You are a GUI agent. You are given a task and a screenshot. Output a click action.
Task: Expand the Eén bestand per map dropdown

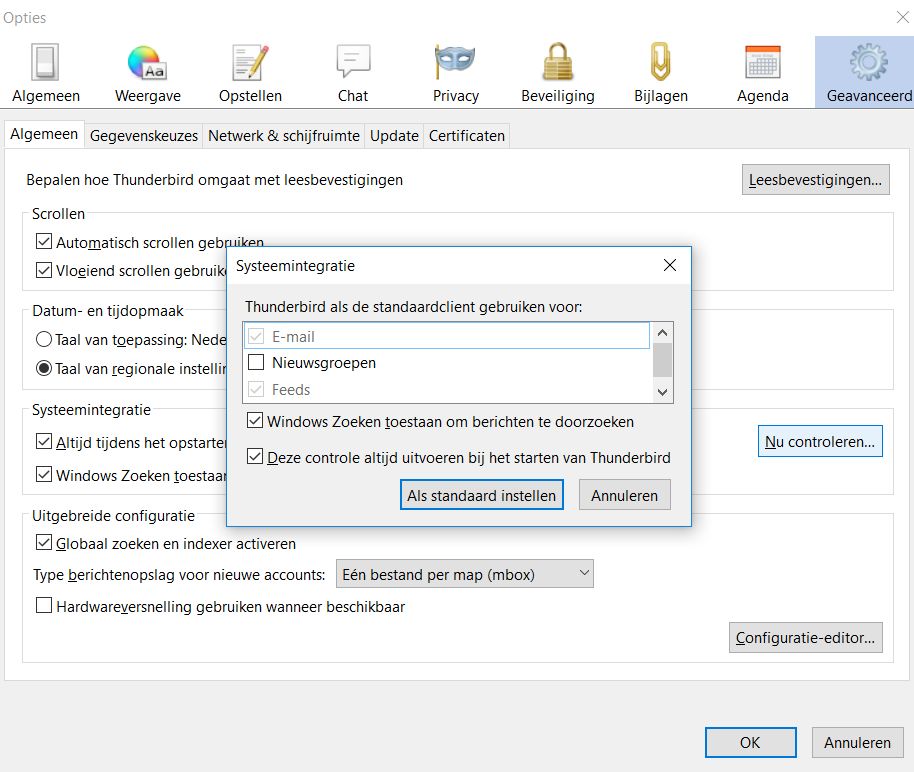point(464,574)
